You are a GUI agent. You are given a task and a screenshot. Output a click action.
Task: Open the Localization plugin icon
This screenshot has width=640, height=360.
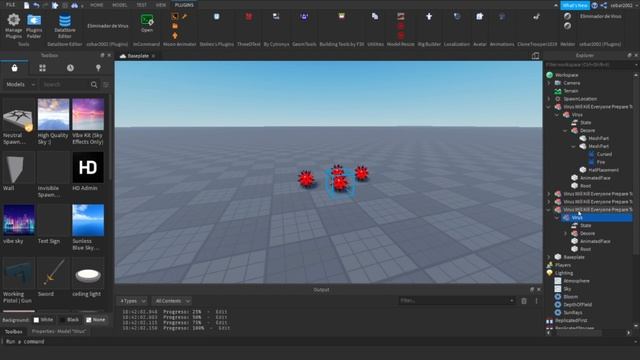[457, 17]
